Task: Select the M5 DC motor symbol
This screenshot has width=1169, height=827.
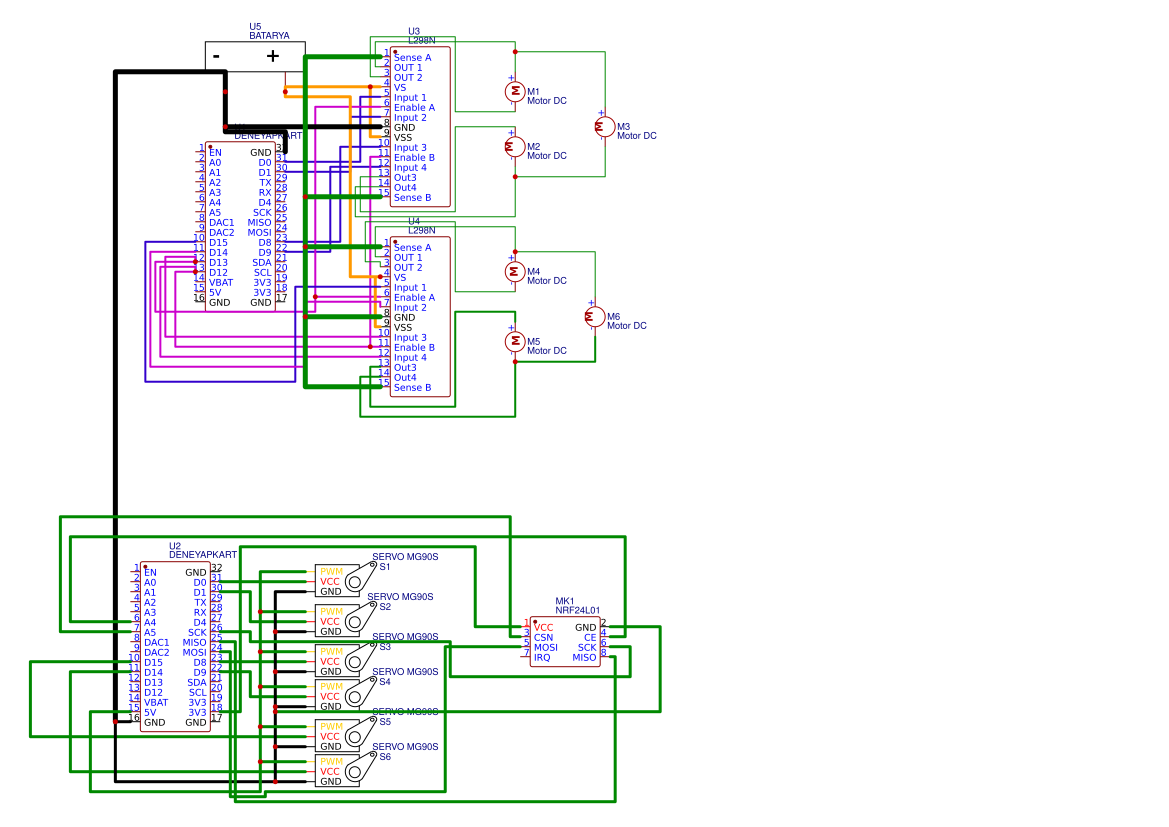Action: pyautogui.click(x=514, y=342)
